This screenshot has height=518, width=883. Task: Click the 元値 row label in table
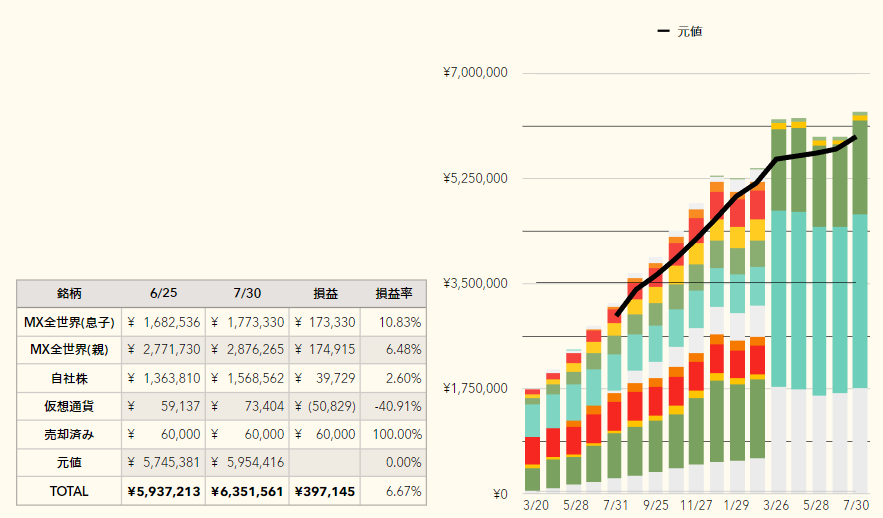pos(69,463)
